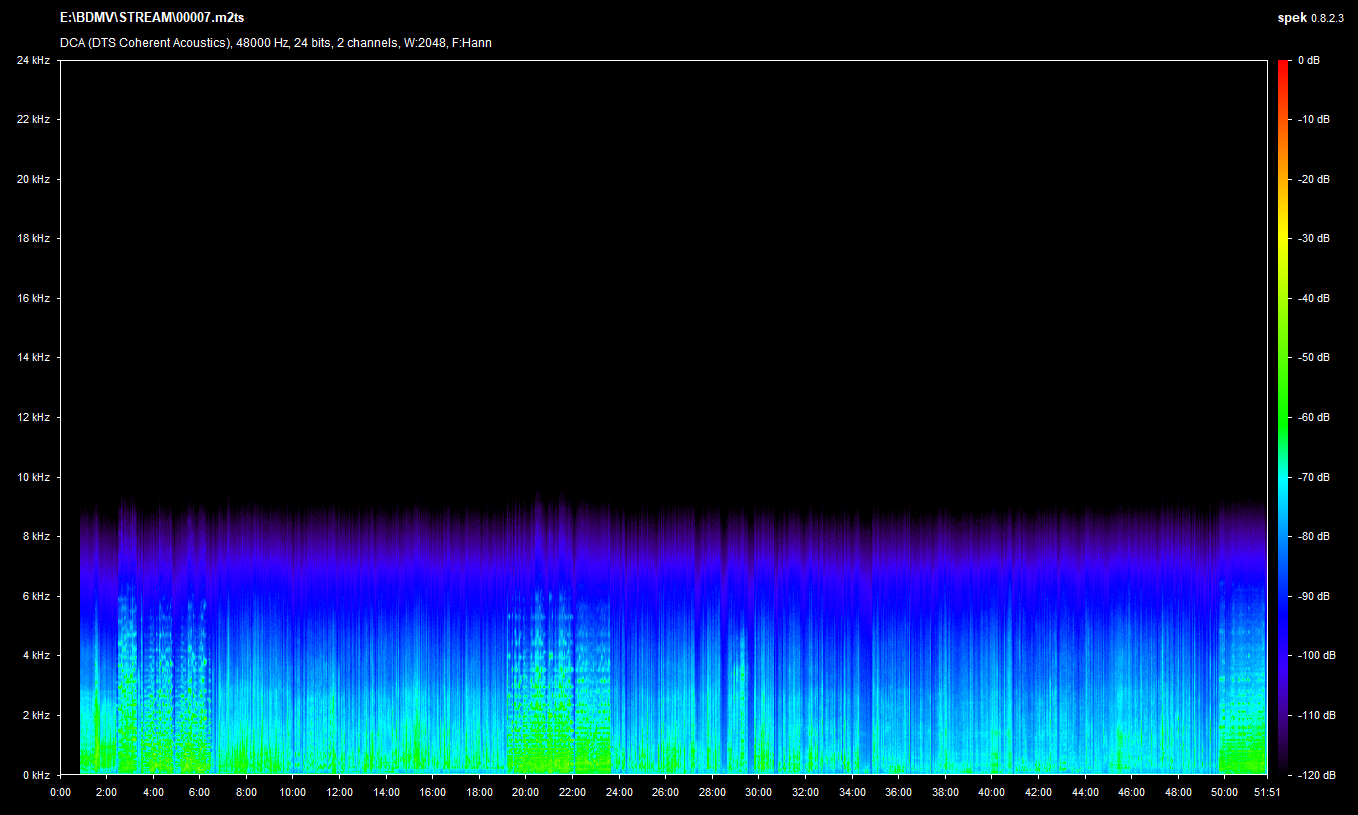Click the DCA codec info text line

tap(275, 43)
